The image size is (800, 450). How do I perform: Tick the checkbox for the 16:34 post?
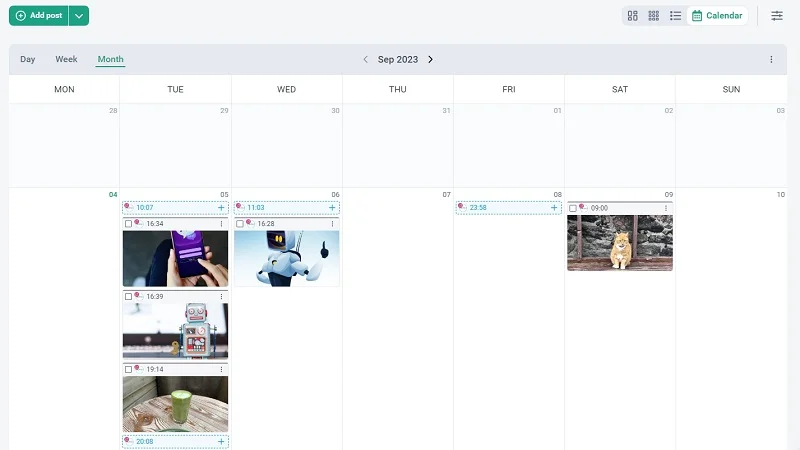(x=129, y=224)
